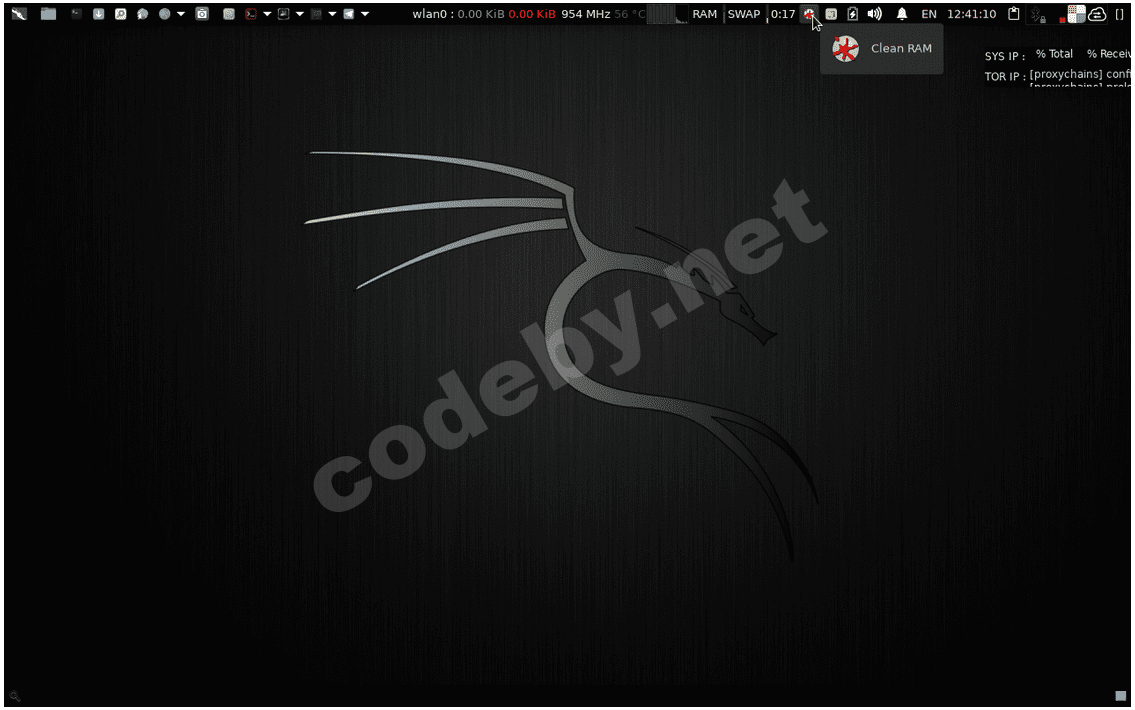Click the CPU load graph in panel
The image size is (1135, 710).
pos(667,14)
